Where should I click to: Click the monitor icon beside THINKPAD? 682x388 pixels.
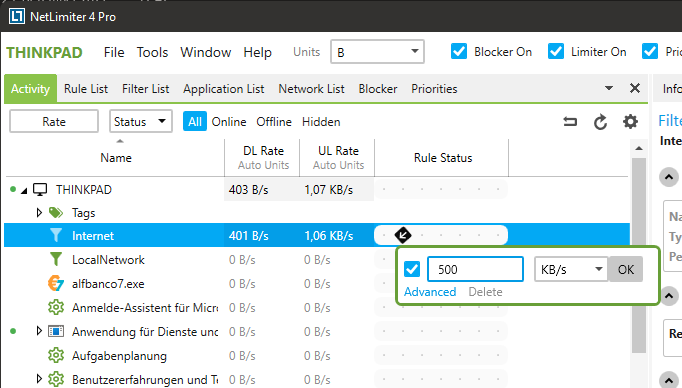point(40,190)
